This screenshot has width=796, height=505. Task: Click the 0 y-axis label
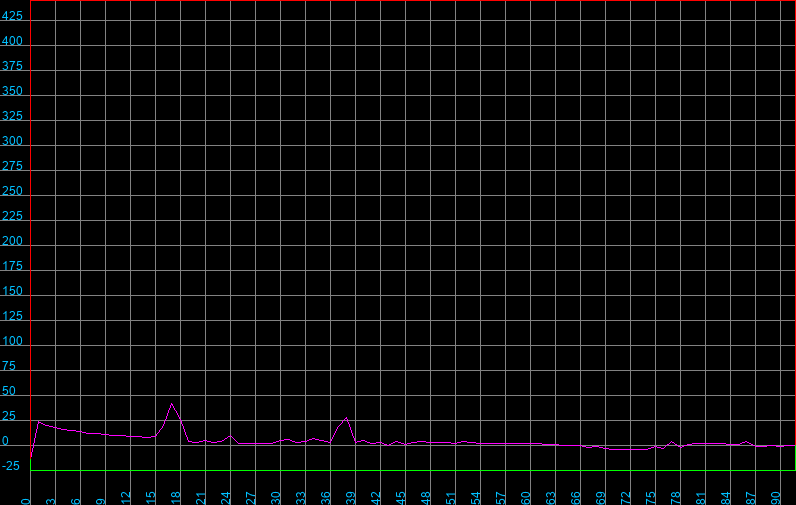[x=6, y=442]
